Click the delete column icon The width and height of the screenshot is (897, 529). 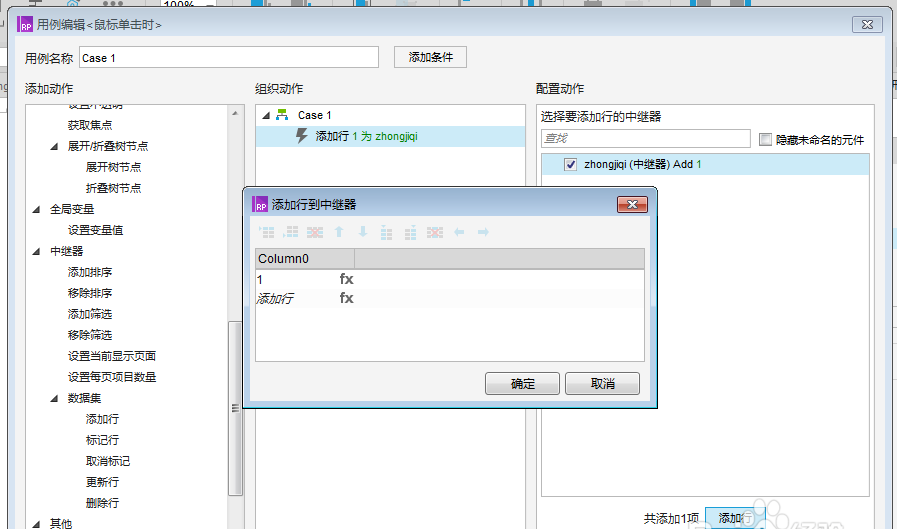pos(435,232)
